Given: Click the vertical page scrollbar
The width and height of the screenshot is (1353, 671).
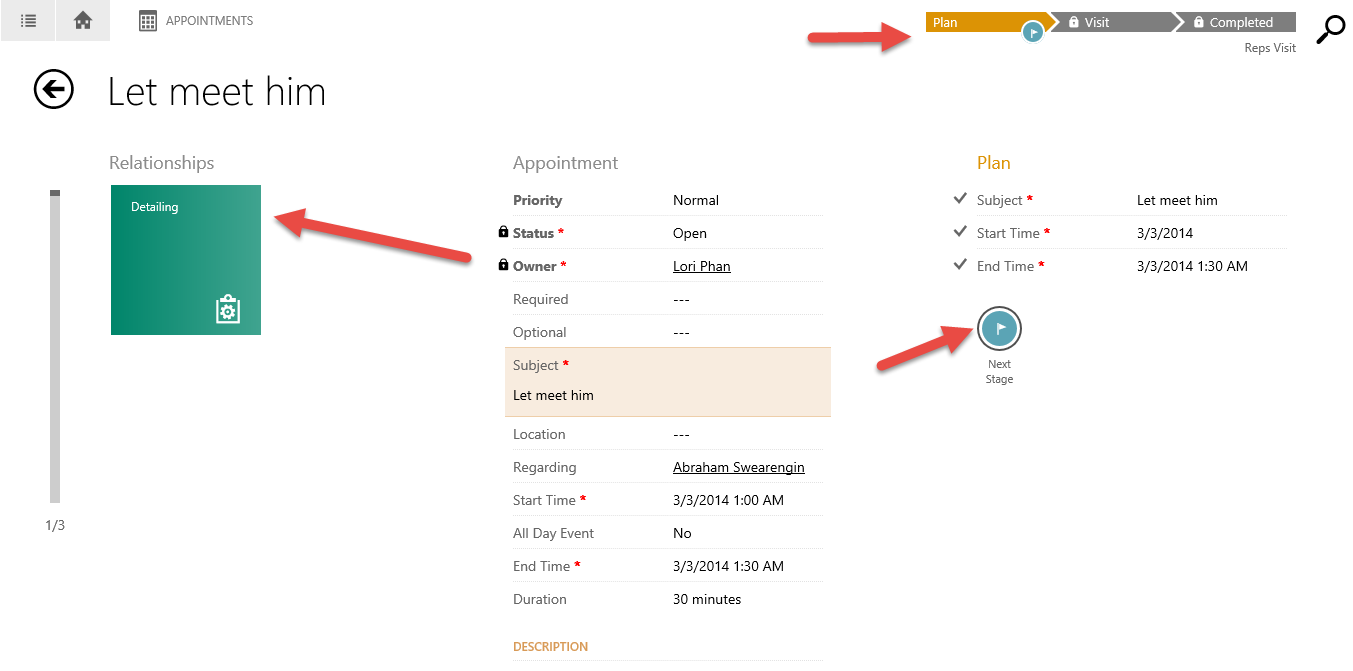Looking at the screenshot, I should pyautogui.click(x=55, y=345).
